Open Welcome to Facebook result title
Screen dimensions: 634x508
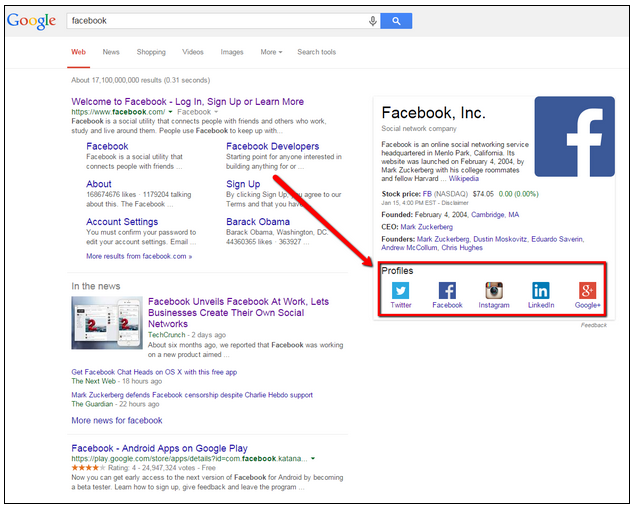pyautogui.click(x=188, y=102)
